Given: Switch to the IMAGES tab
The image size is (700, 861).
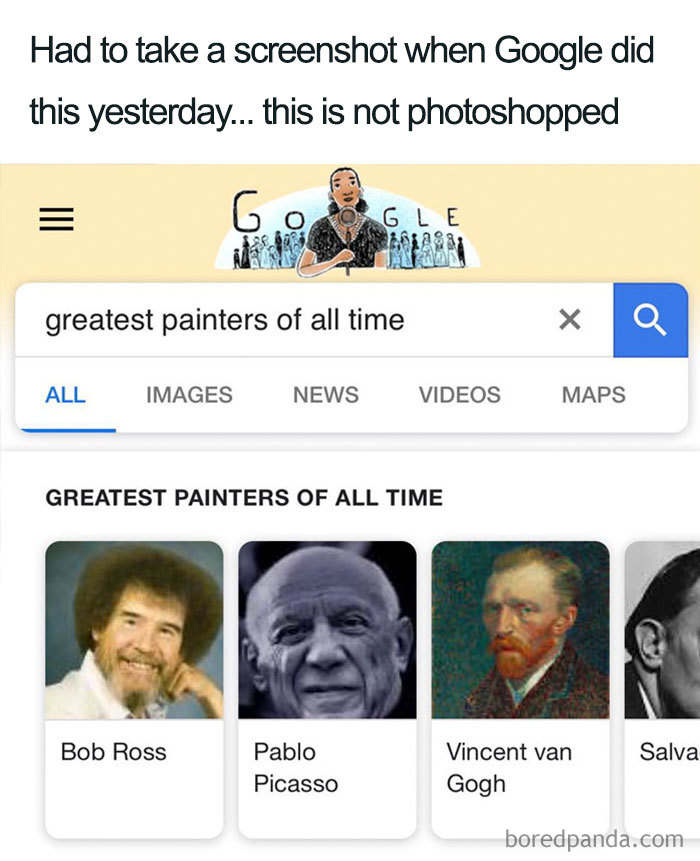Looking at the screenshot, I should point(189,394).
